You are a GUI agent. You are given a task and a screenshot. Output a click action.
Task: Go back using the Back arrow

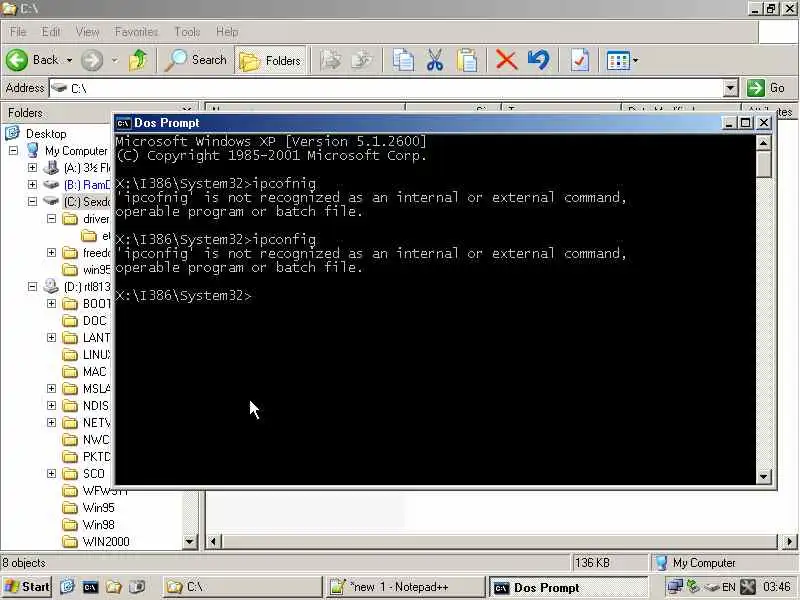coord(32,60)
